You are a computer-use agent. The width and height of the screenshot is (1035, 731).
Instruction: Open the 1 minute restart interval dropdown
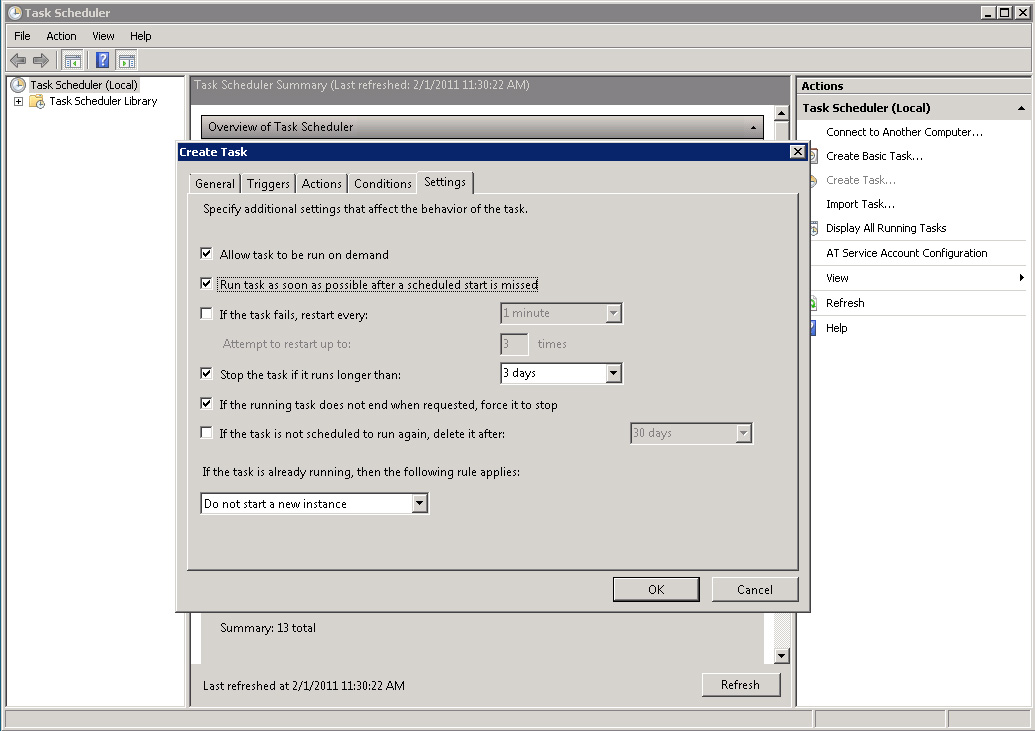(x=614, y=313)
